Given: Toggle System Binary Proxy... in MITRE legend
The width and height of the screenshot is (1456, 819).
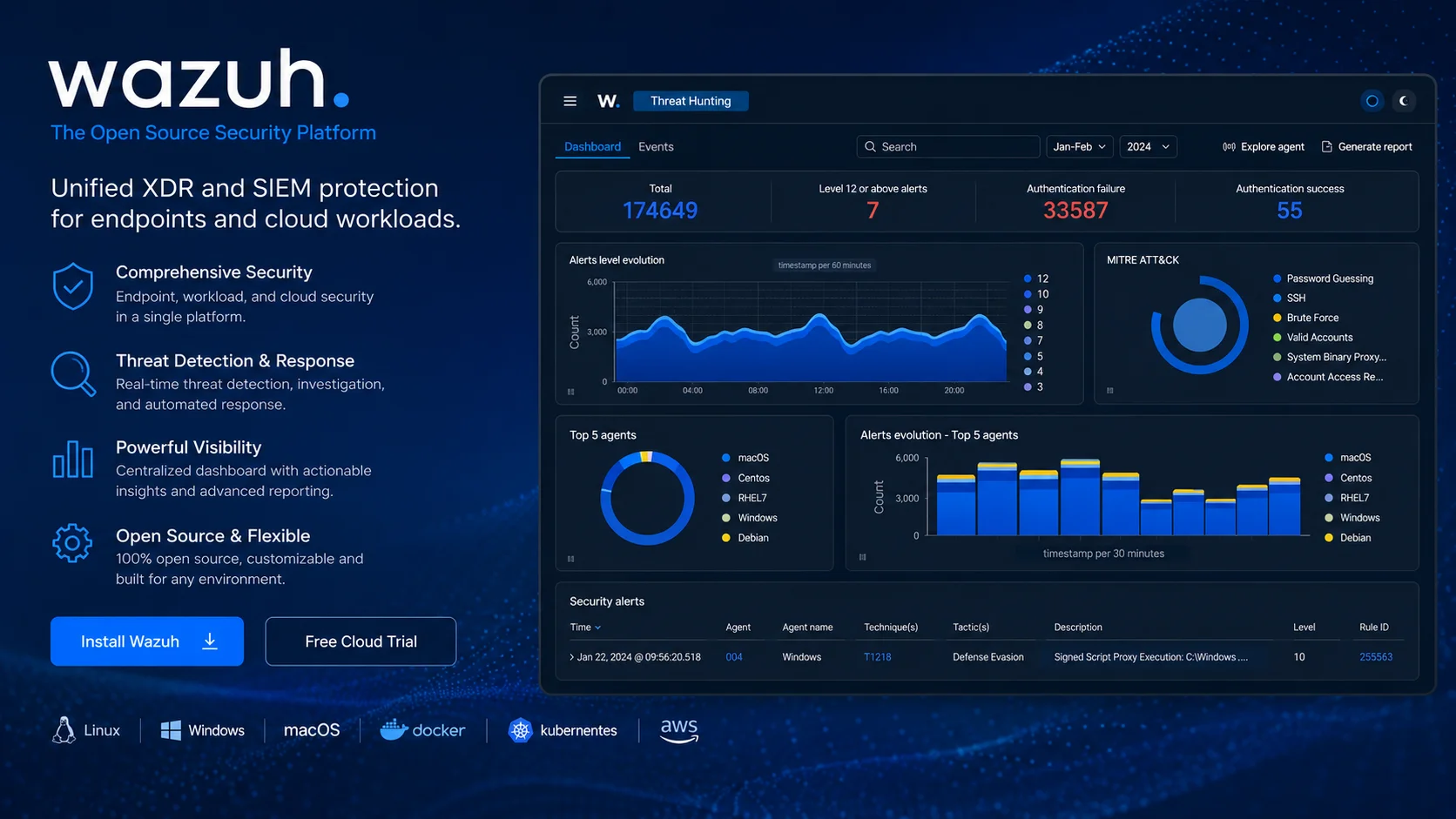Looking at the screenshot, I should pos(1330,357).
